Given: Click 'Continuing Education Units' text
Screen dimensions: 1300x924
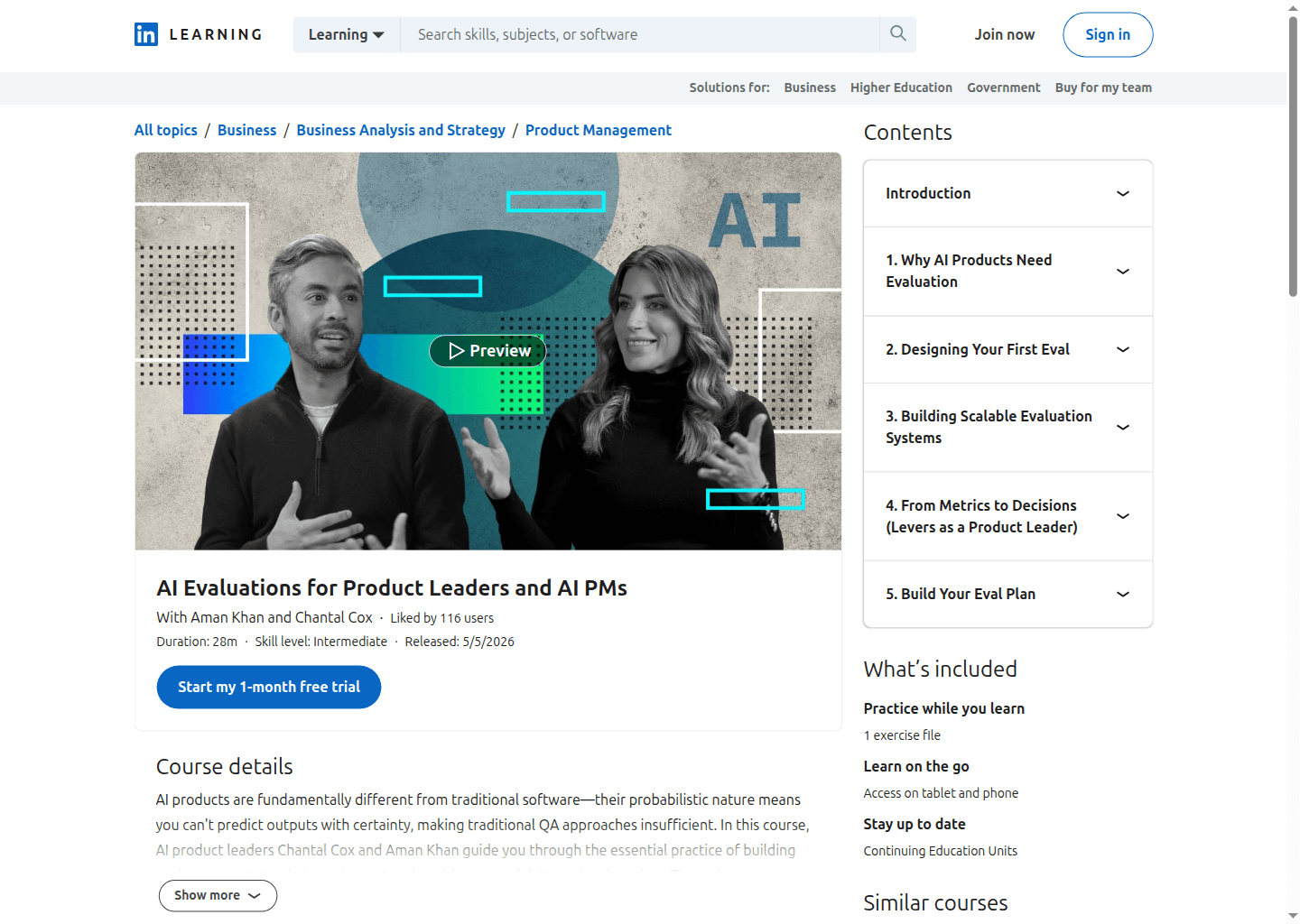Looking at the screenshot, I should pyautogui.click(x=940, y=851).
